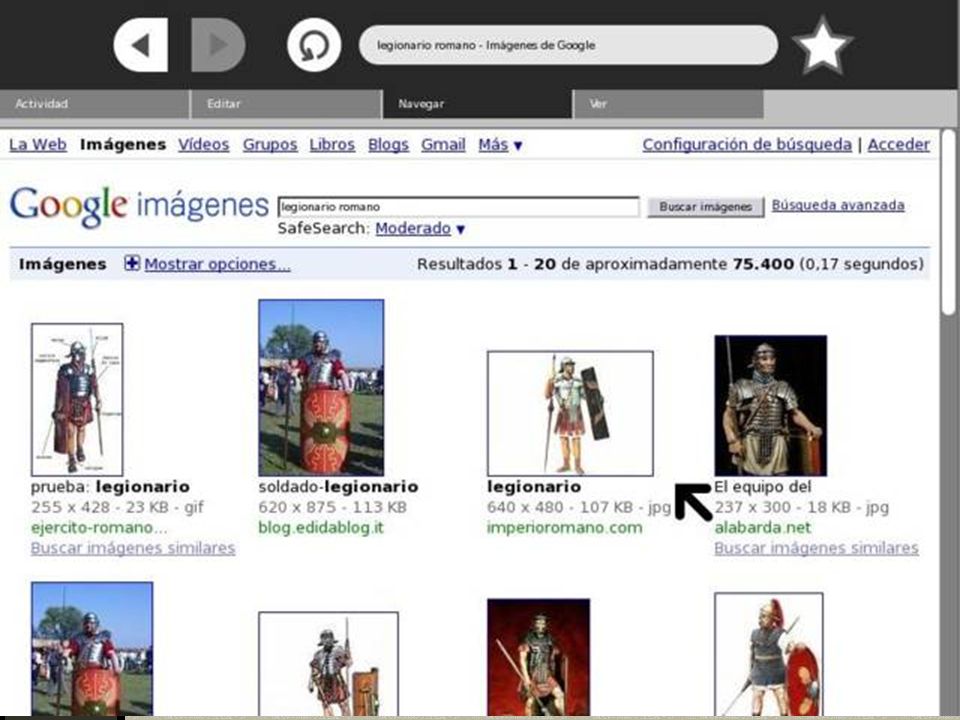Bookmark the page with the star icon

click(x=822, y=45)
